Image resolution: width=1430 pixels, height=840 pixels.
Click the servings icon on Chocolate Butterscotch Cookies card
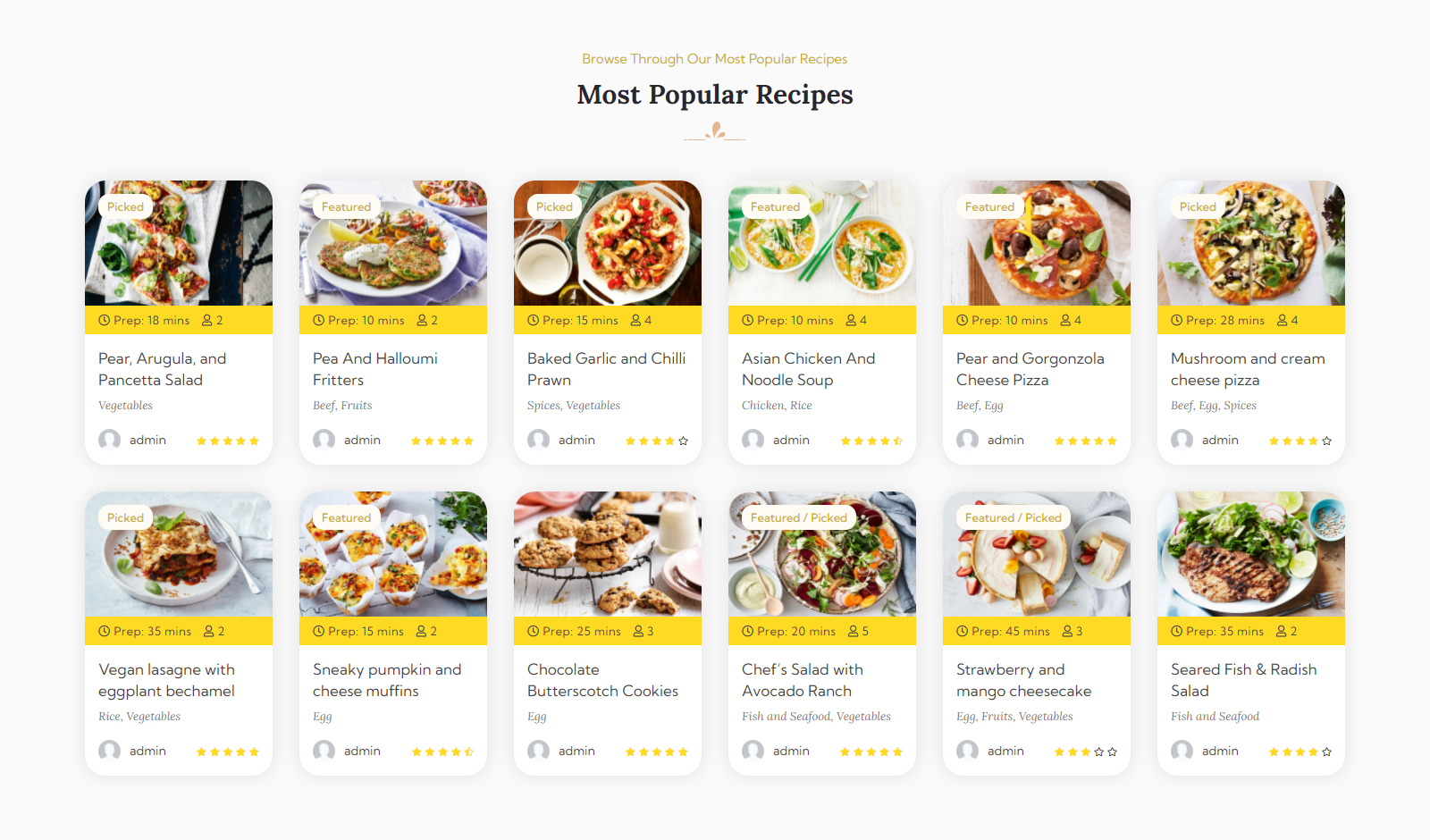coord(639,631)
